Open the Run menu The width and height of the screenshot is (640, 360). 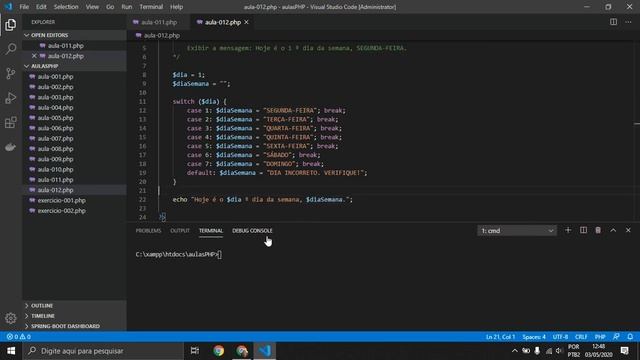(x=127, y=7)
